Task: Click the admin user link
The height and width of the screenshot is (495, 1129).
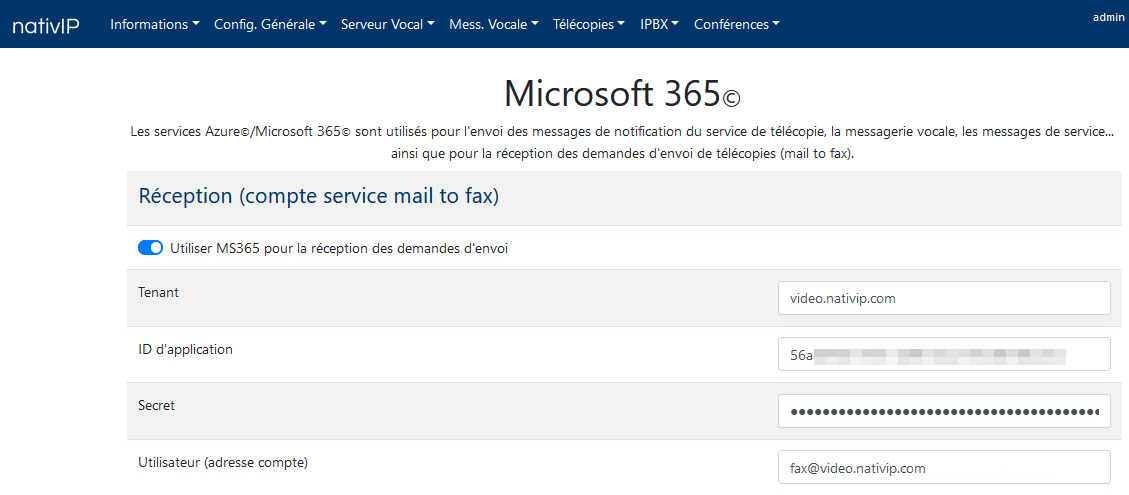Action: pos(1108,18)
